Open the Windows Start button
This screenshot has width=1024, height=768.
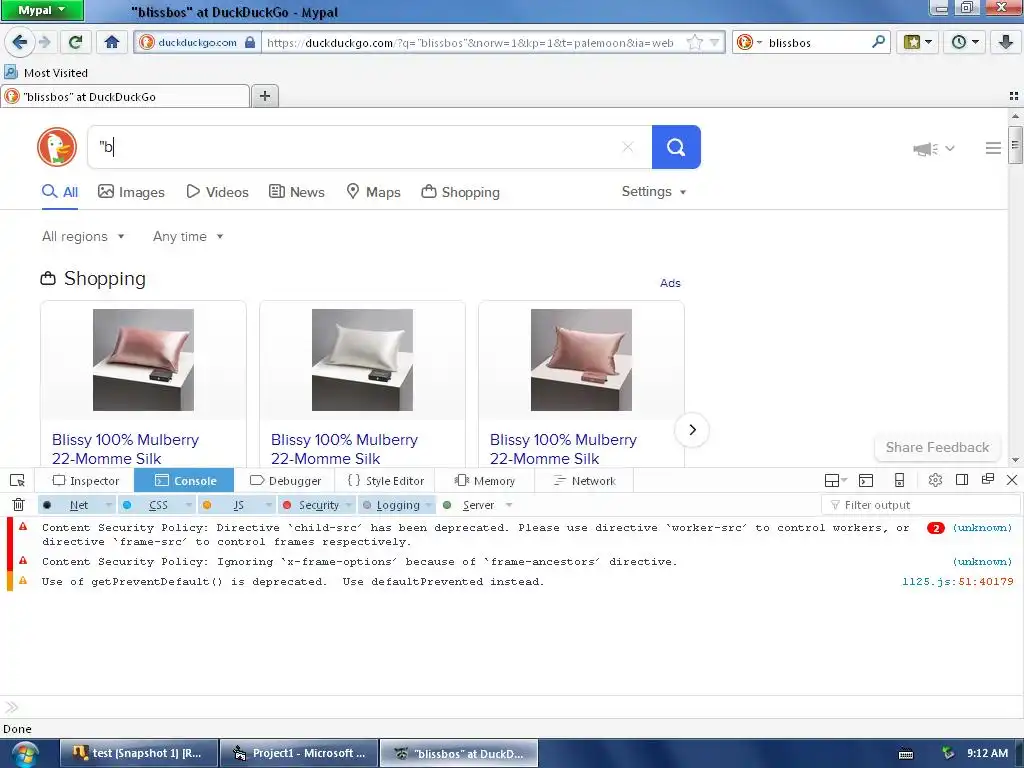24,754
